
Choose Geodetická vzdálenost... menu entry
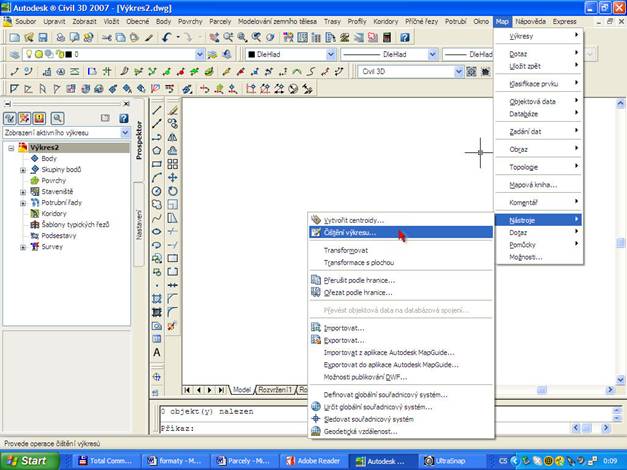pyautogui.click(x=401, y=432)
